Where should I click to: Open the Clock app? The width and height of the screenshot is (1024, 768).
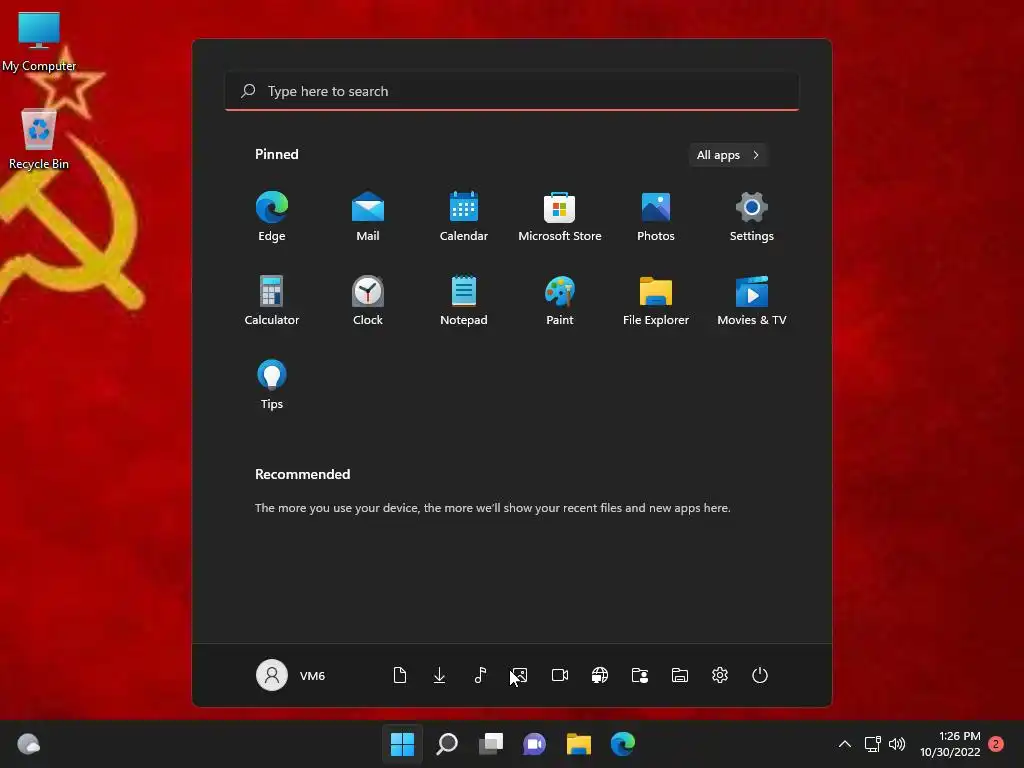click(x=368, y=300)
